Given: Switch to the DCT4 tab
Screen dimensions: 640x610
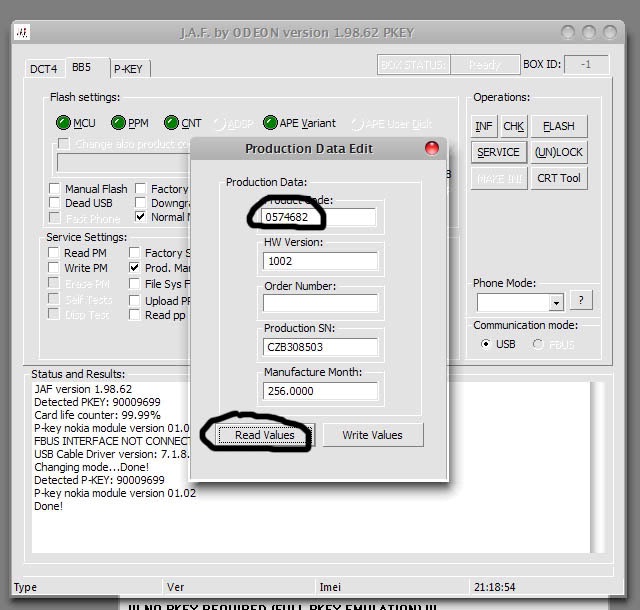Looking at the screenshot, I should (x=44, y=69).
